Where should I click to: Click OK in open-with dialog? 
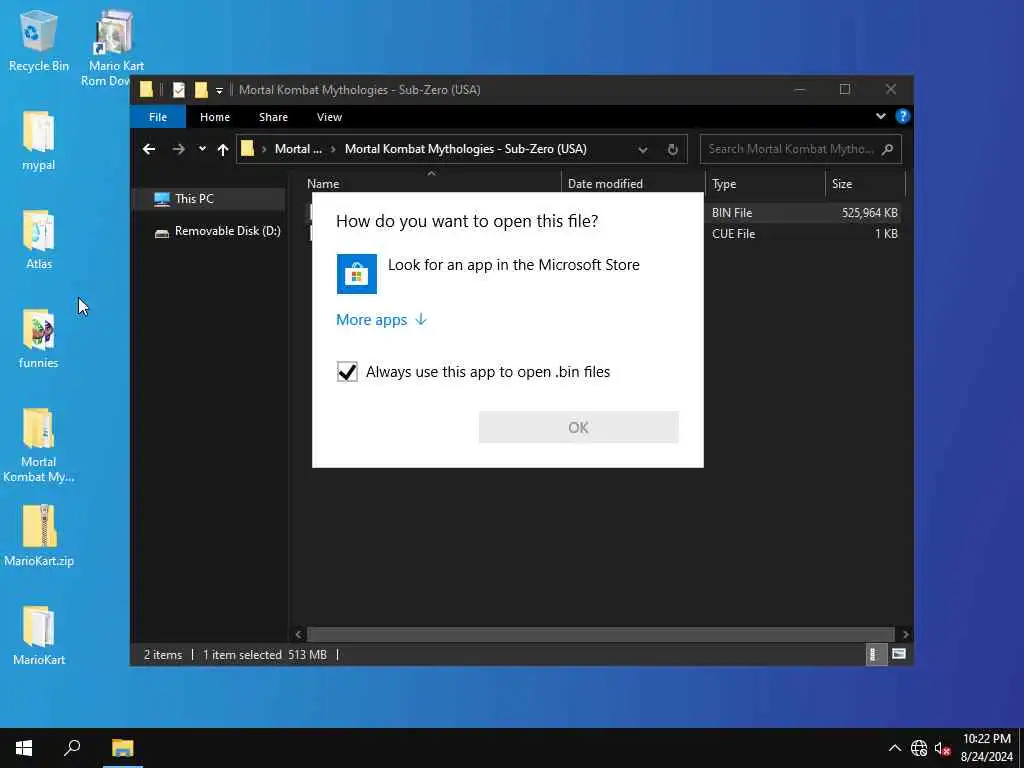[x=579, y=427]
